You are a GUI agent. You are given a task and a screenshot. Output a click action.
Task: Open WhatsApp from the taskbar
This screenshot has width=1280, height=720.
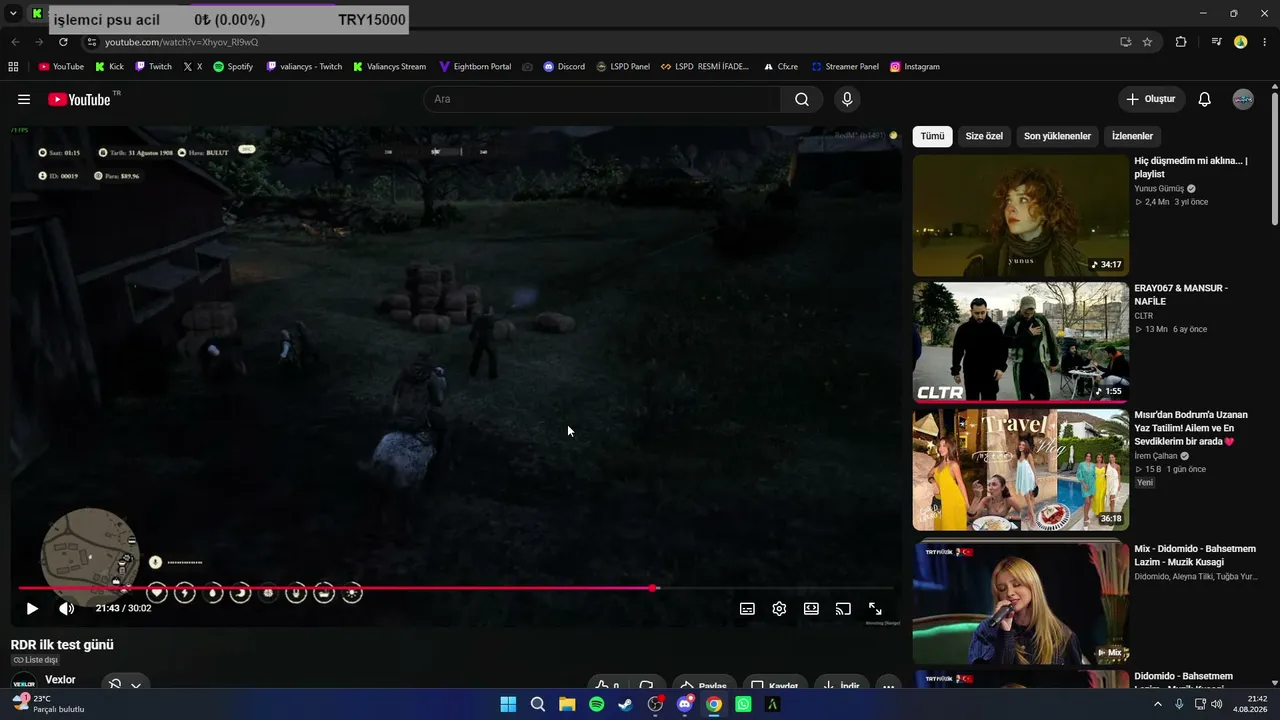(x=743, y=704)
